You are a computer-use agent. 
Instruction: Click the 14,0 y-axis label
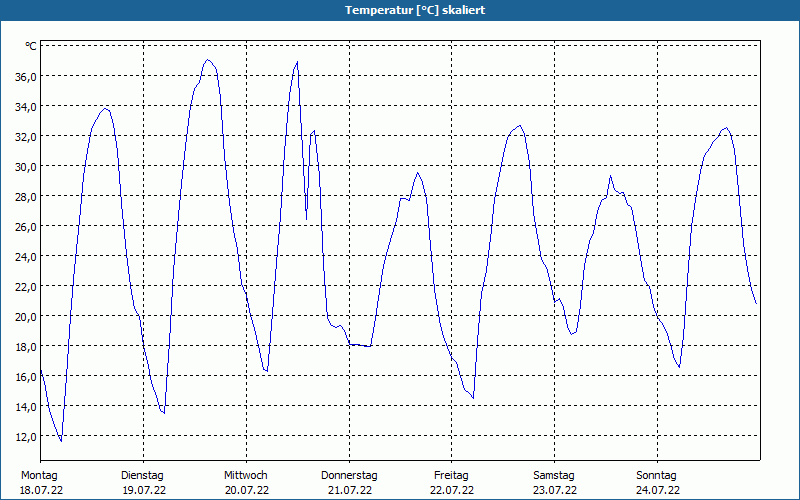point(26,407)
